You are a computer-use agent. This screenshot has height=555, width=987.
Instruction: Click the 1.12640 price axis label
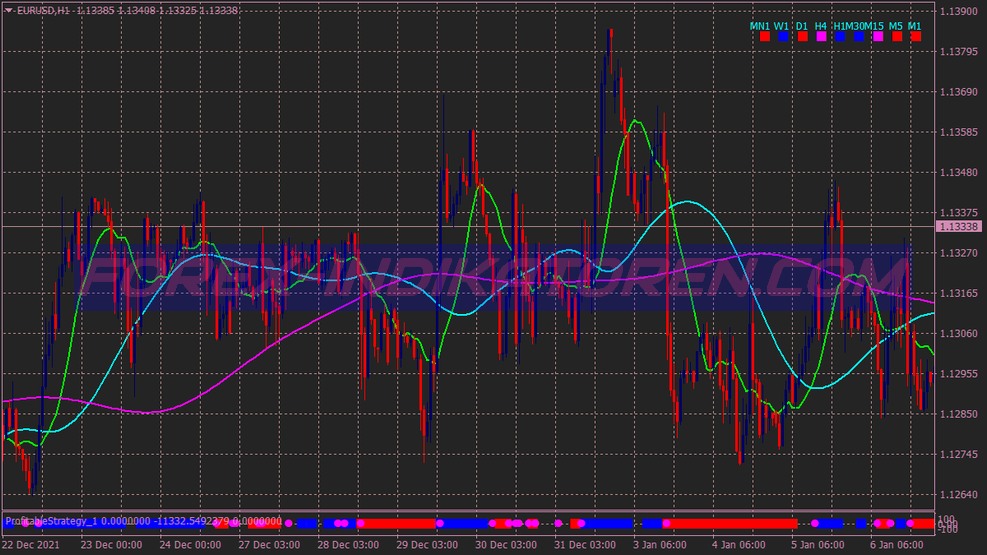(x=959, y=495)
